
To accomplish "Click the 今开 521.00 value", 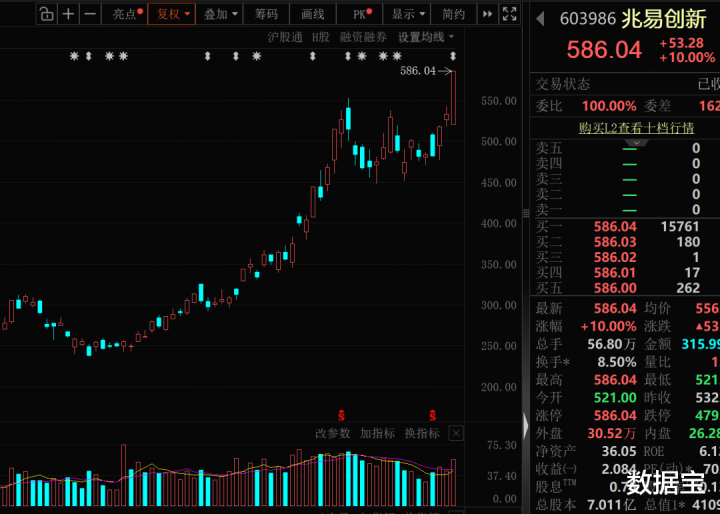I will 615,398.
